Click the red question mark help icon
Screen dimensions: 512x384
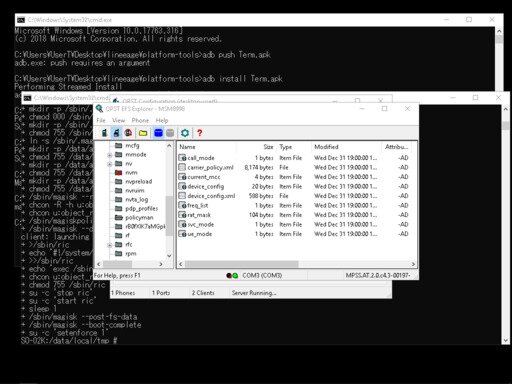point(199,133)
